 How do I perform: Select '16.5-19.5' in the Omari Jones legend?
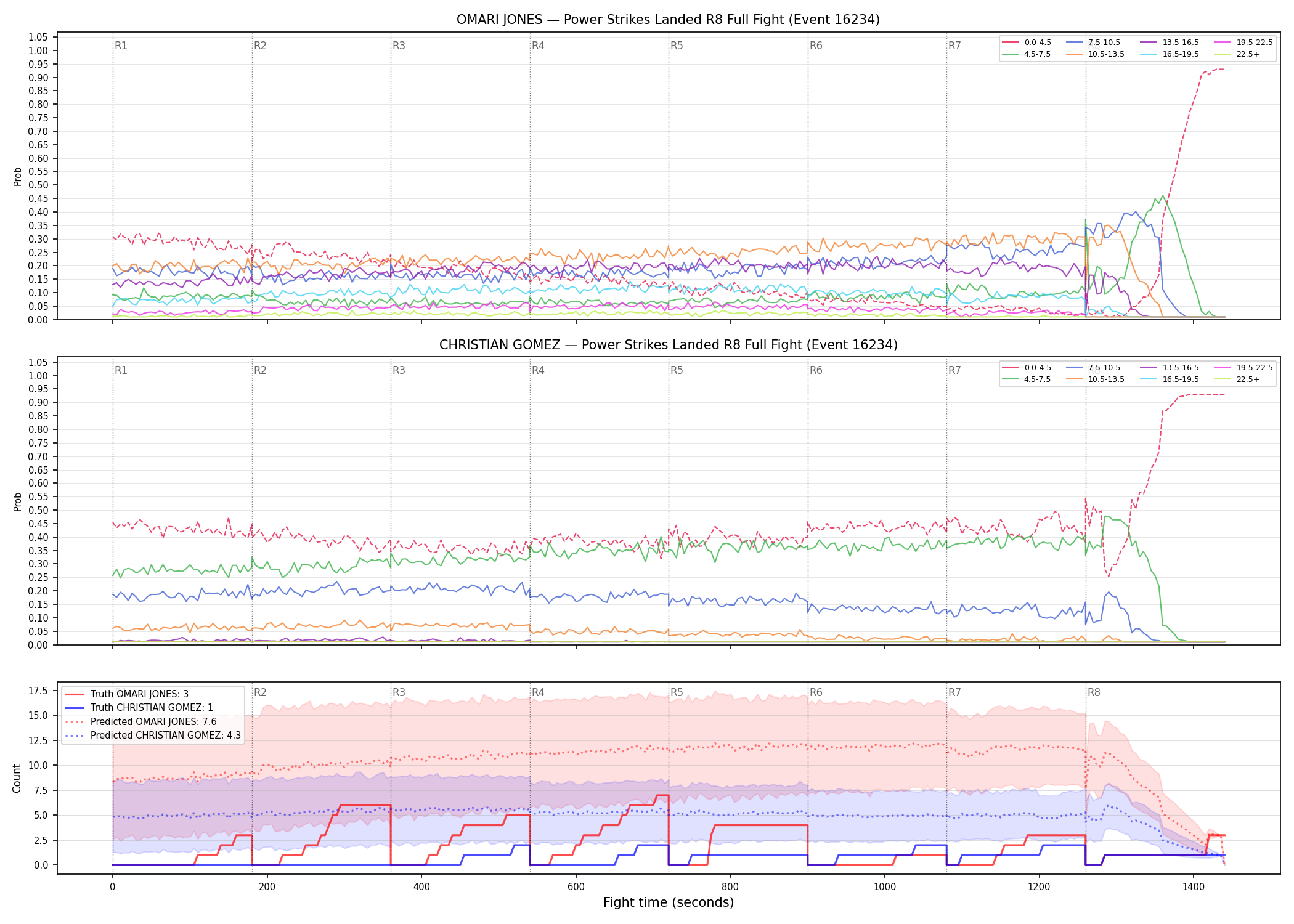[x=1181, y=54]
